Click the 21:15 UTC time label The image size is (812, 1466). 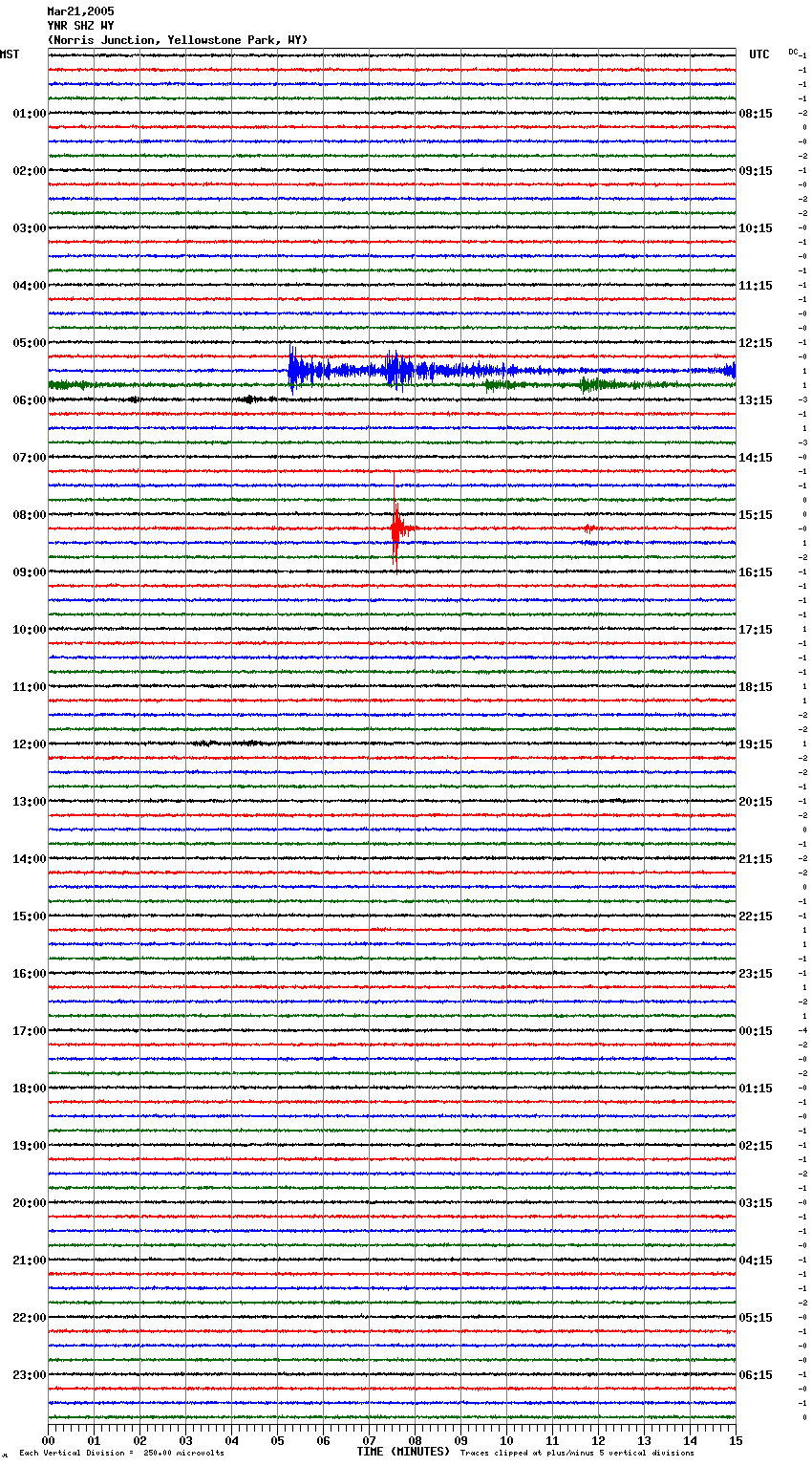pos(756,859)
